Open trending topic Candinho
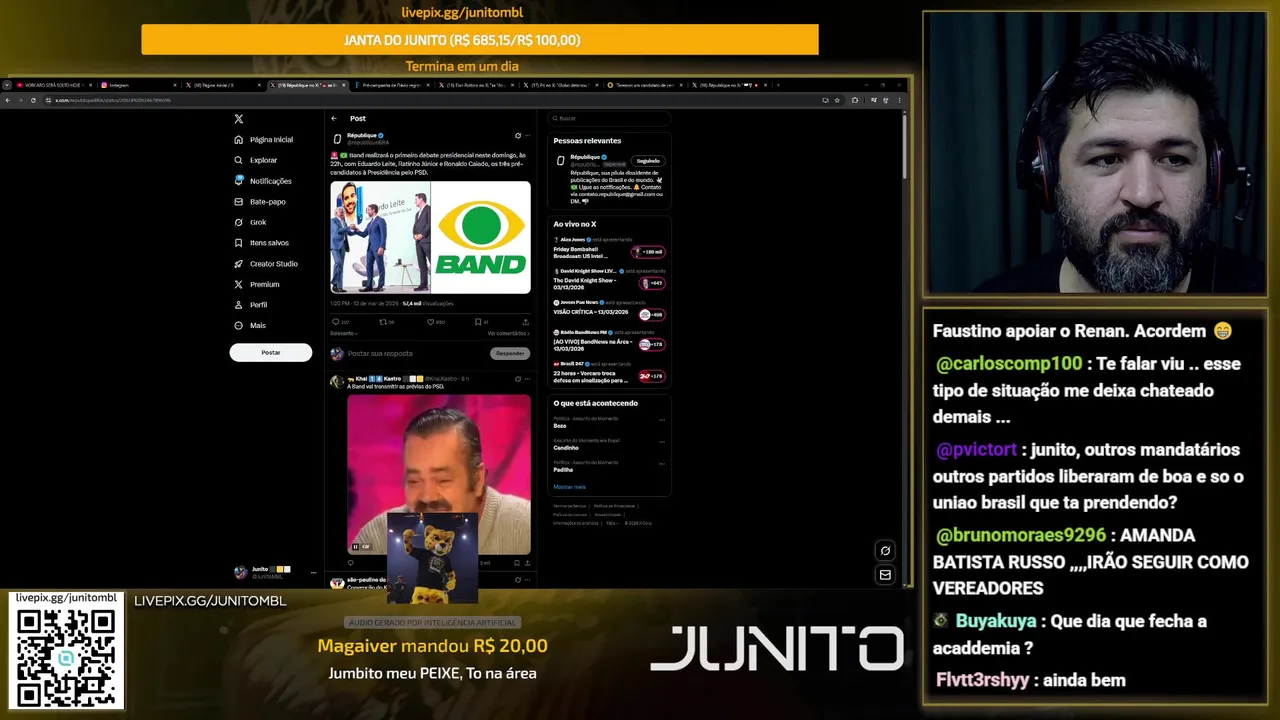The height and width of the screenshot is (720, 1280). tap(566, 447)
